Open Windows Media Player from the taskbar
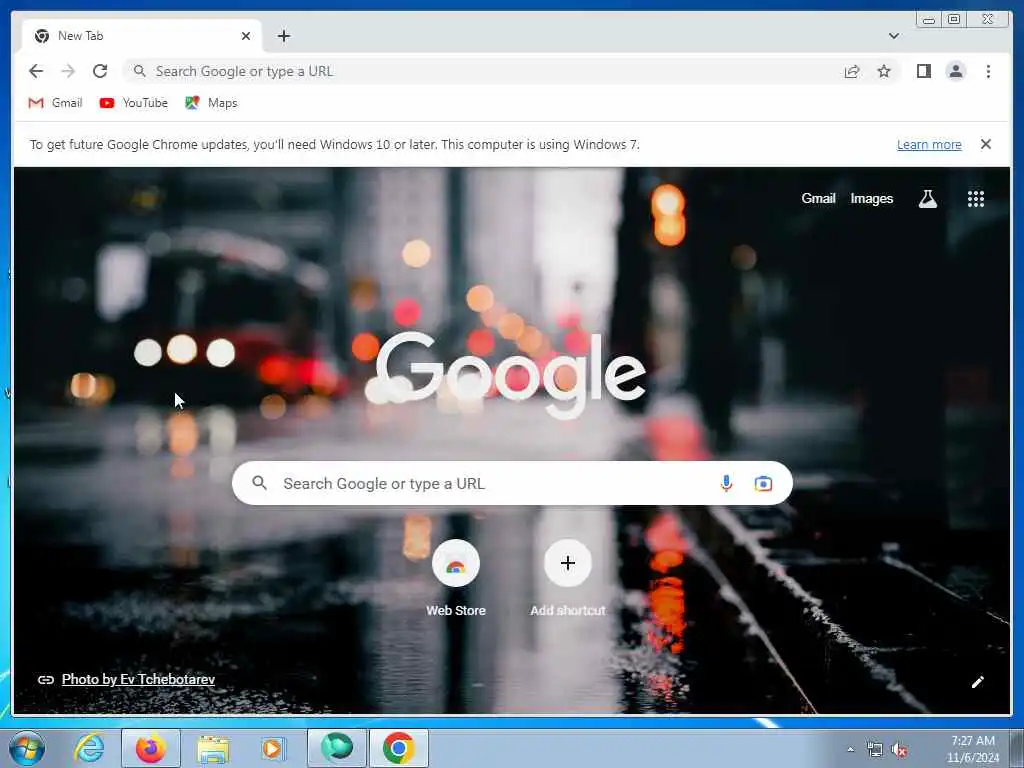The image size is (1024, 768). [x=273, y=749]
